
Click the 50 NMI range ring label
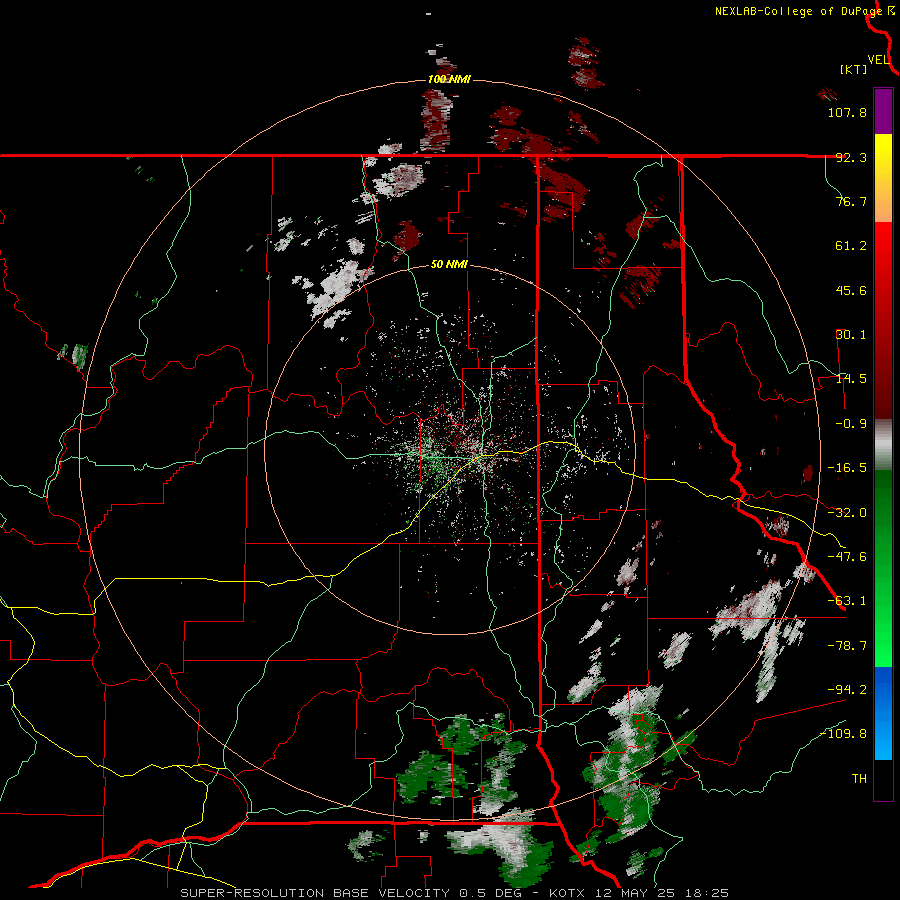[x=449, y=265]
